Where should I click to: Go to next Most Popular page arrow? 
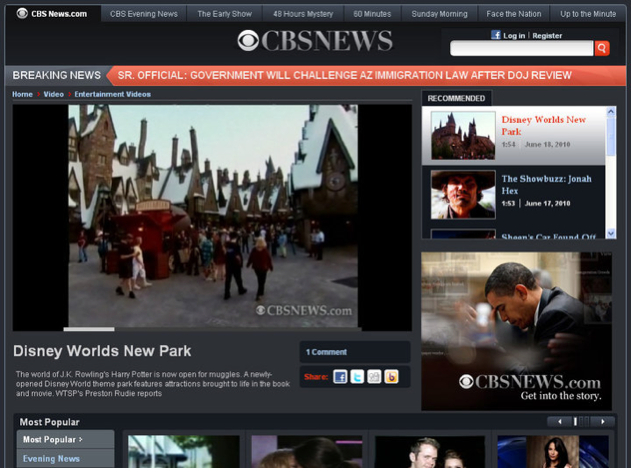(x=601, y=422)
